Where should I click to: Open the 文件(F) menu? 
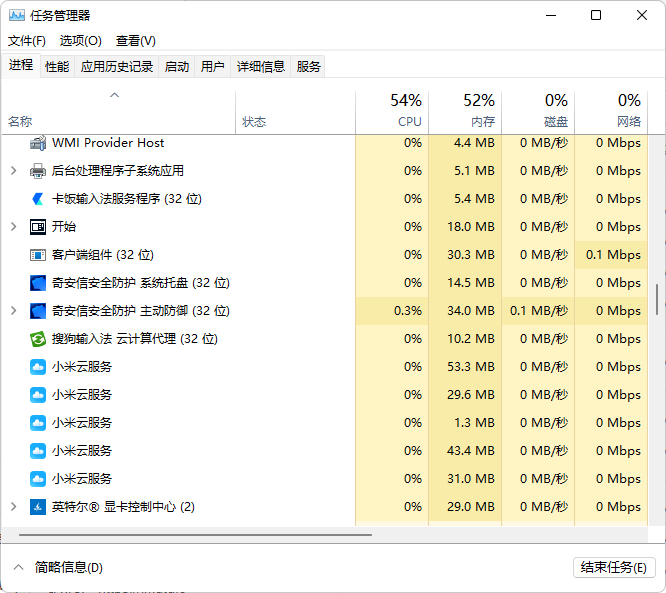pos(27,41)
